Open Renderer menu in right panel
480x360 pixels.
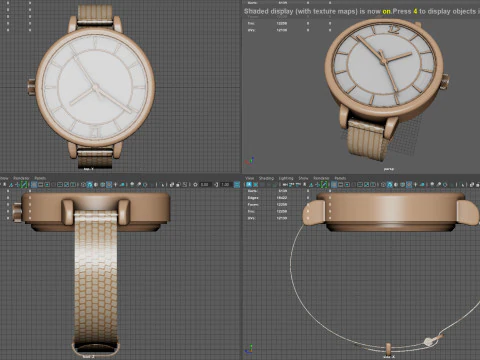(x=321, y=178)
